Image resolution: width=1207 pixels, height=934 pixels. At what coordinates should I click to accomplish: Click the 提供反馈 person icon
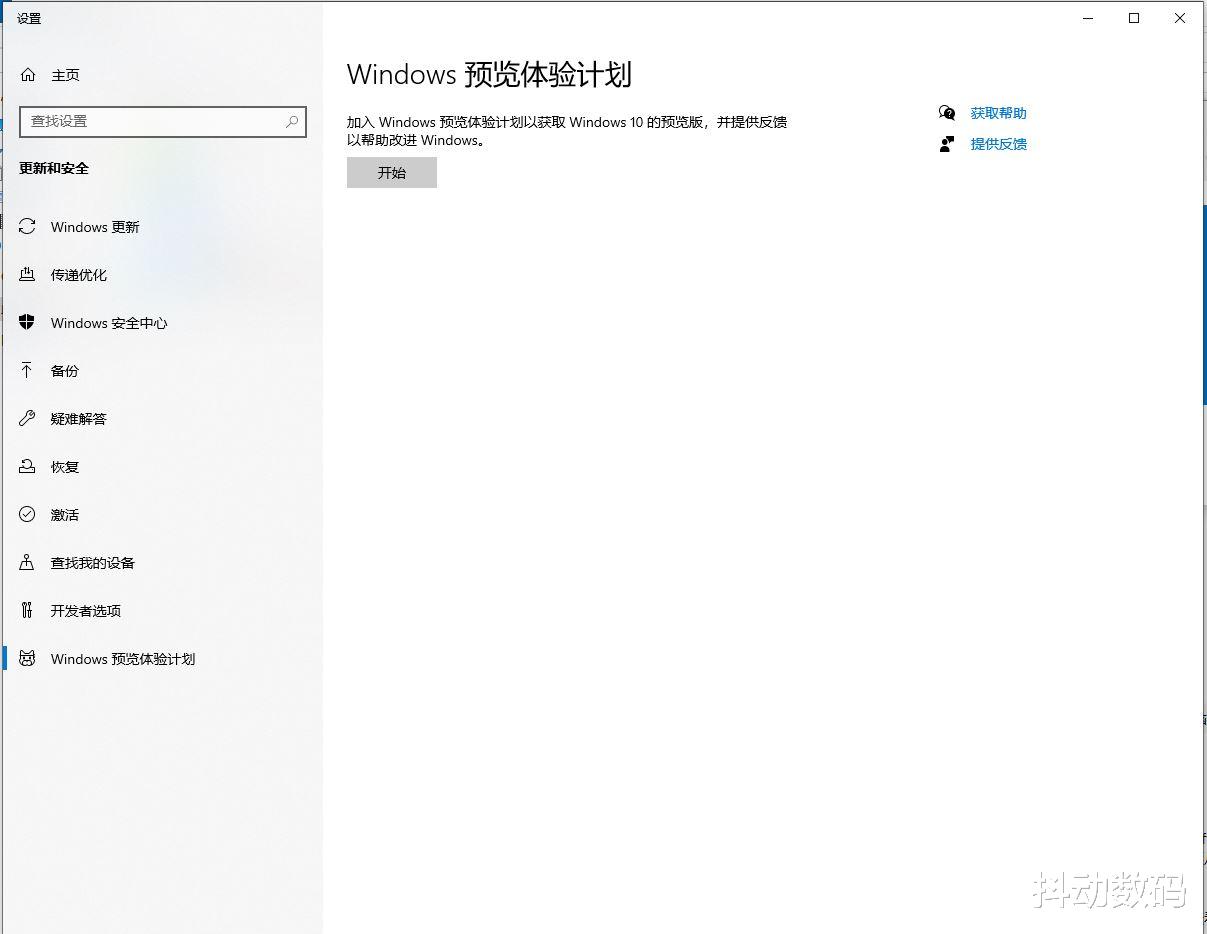[x=947, y=144]
